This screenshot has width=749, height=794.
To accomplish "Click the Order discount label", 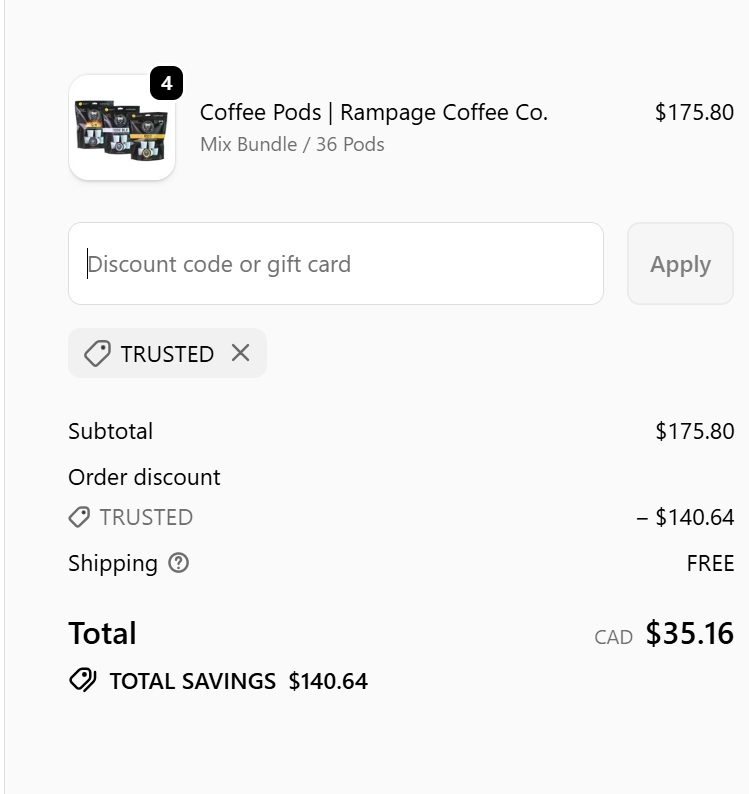I will coord(144,477).
